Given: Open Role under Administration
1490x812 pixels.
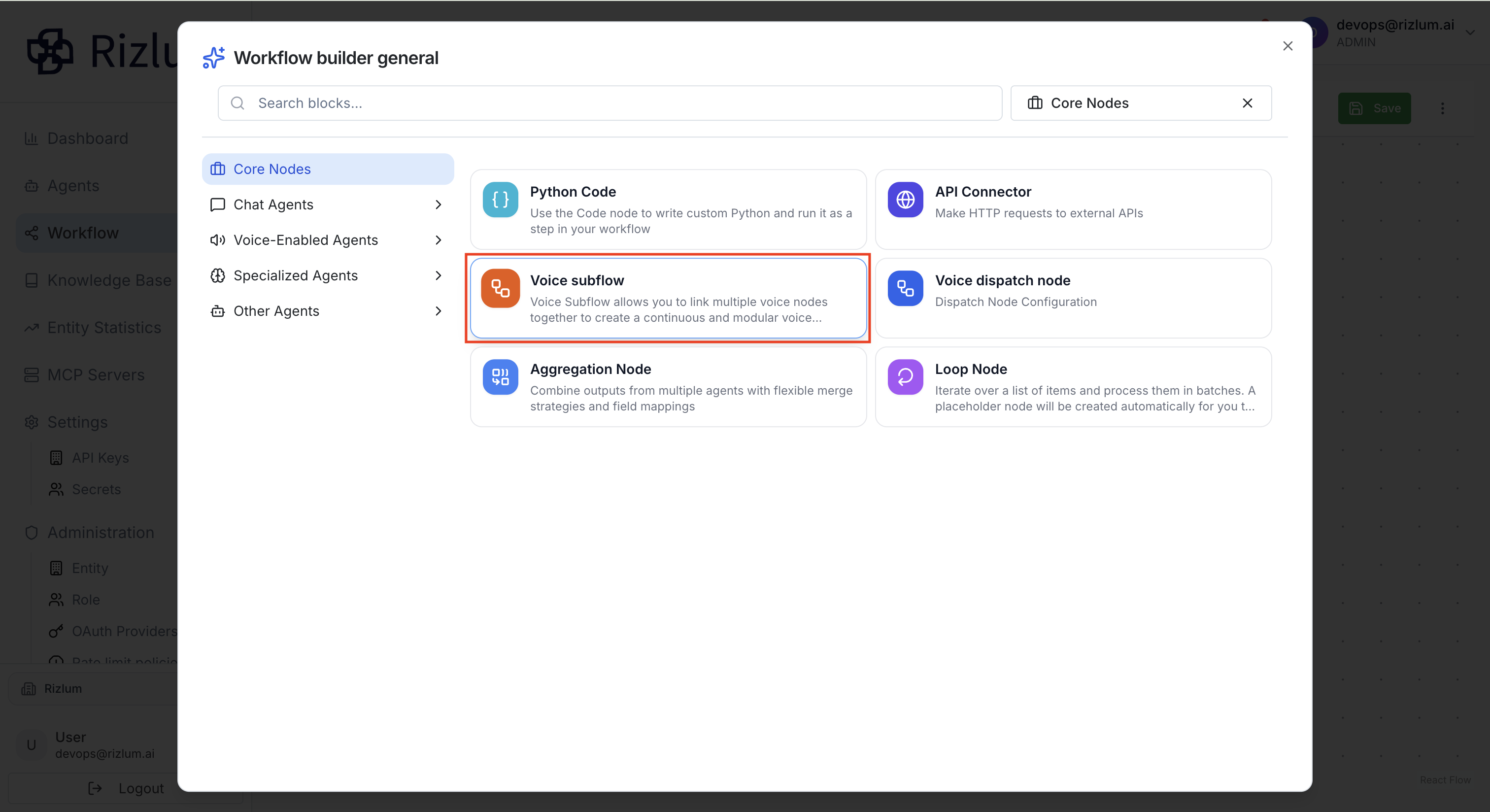Looking at the screenshot, I should [x=86, y=600].
